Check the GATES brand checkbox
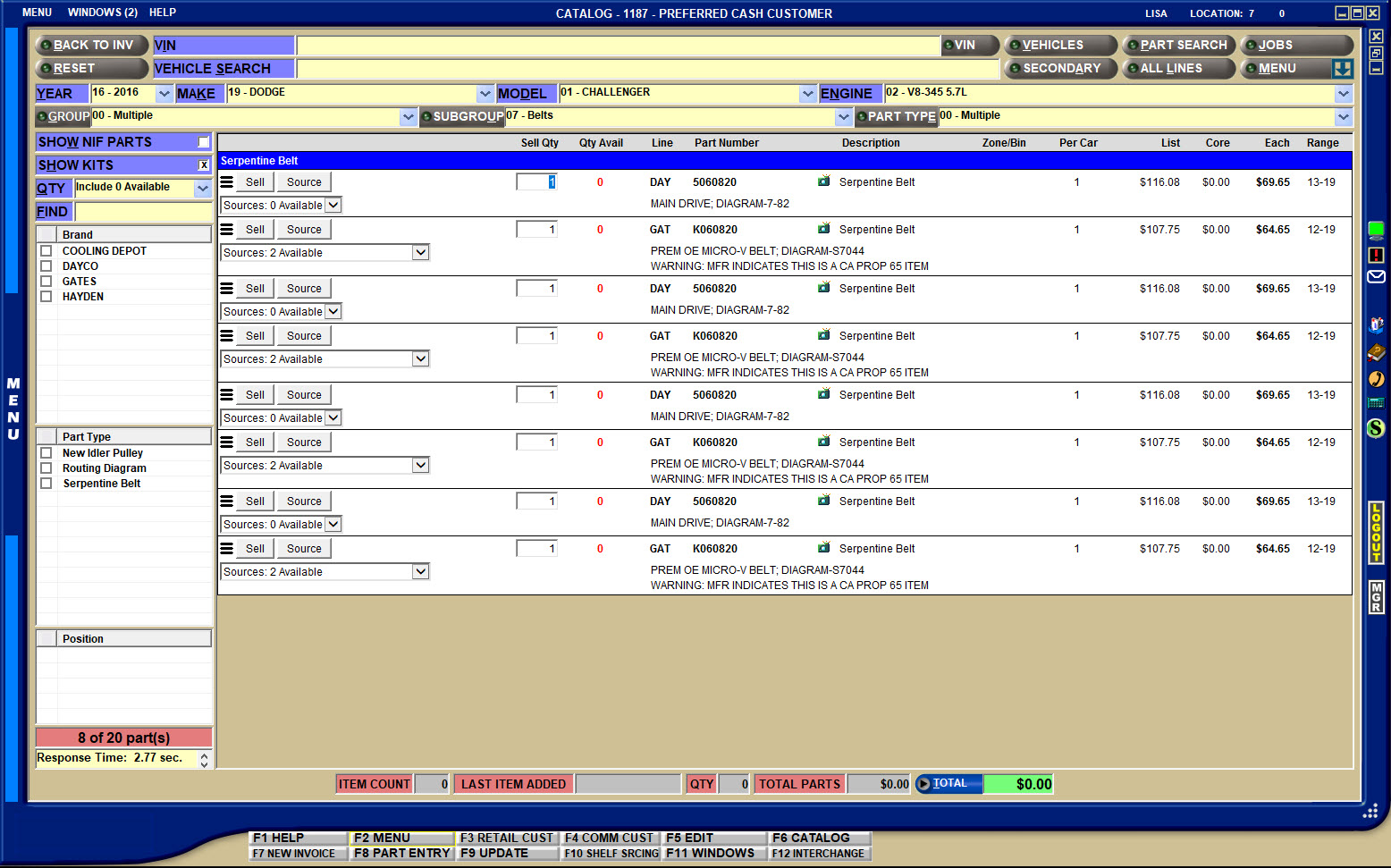This screenshot has width=1391, height=868. 46,282
